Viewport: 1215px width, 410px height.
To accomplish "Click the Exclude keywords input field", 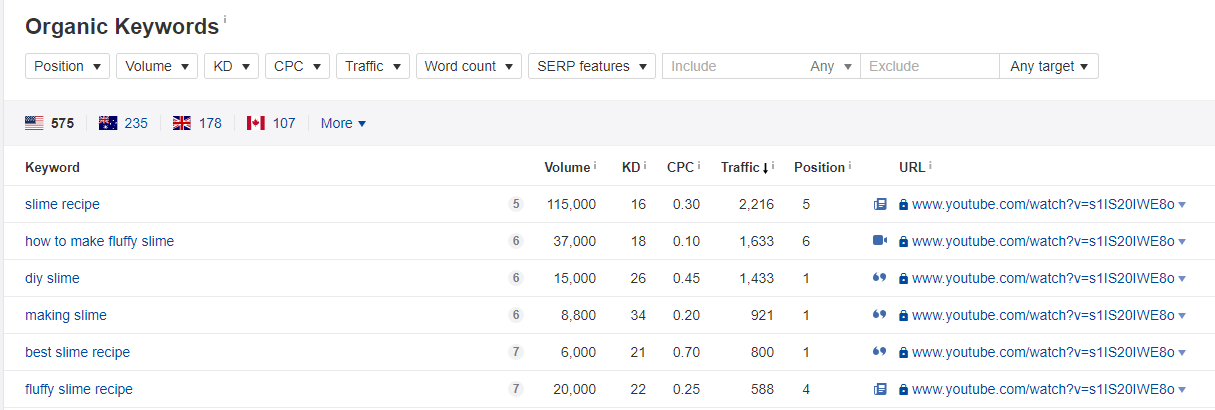I will click(x=928, y=66).
